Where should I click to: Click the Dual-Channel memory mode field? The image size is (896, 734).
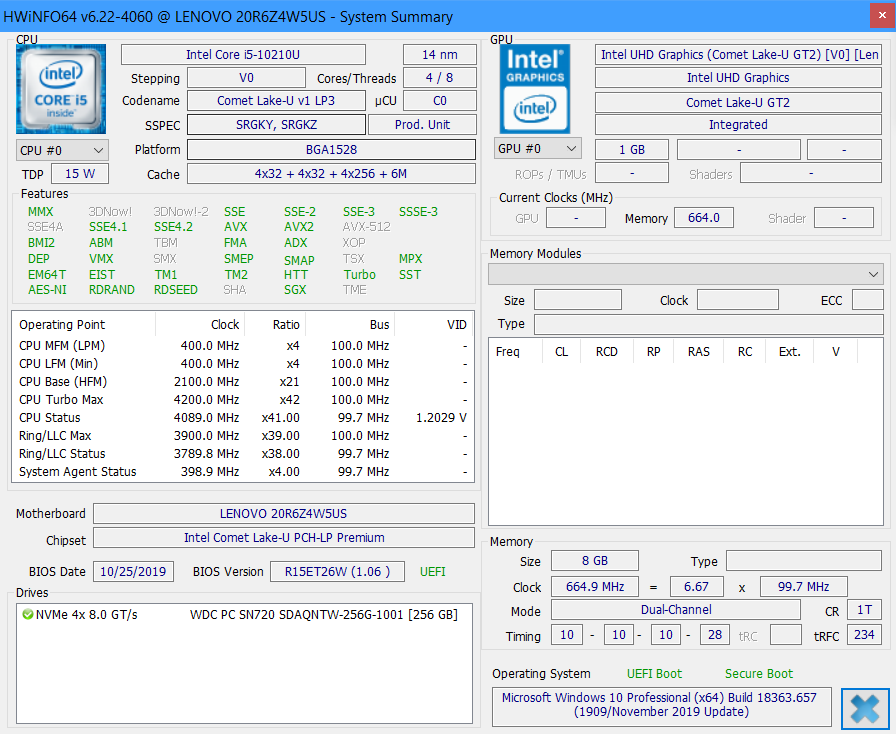(676, 610)
